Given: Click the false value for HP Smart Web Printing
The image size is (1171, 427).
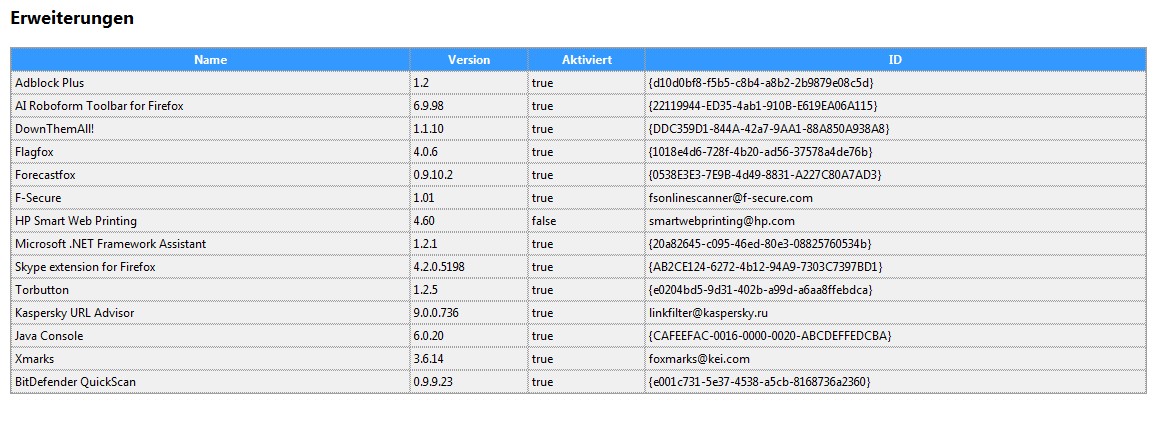Looking at the screenshot, I should pyautogui.click(x=544, y=221).
